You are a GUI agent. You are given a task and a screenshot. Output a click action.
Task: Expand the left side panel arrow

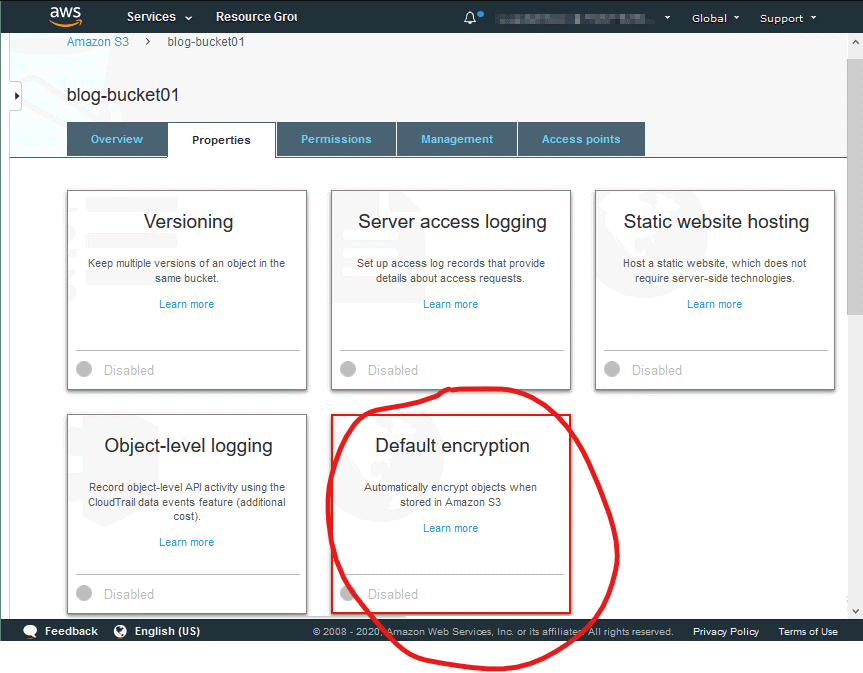click(16, 96)
